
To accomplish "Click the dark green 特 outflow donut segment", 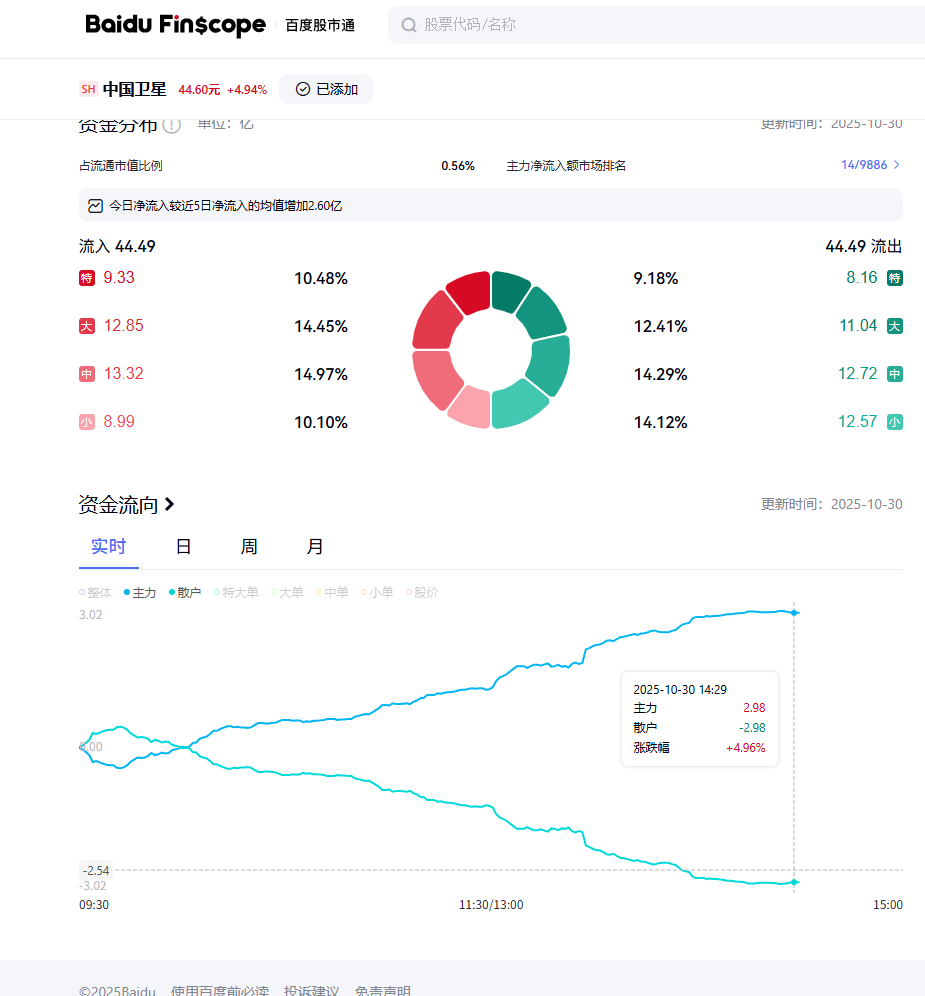I will (510, 292).
